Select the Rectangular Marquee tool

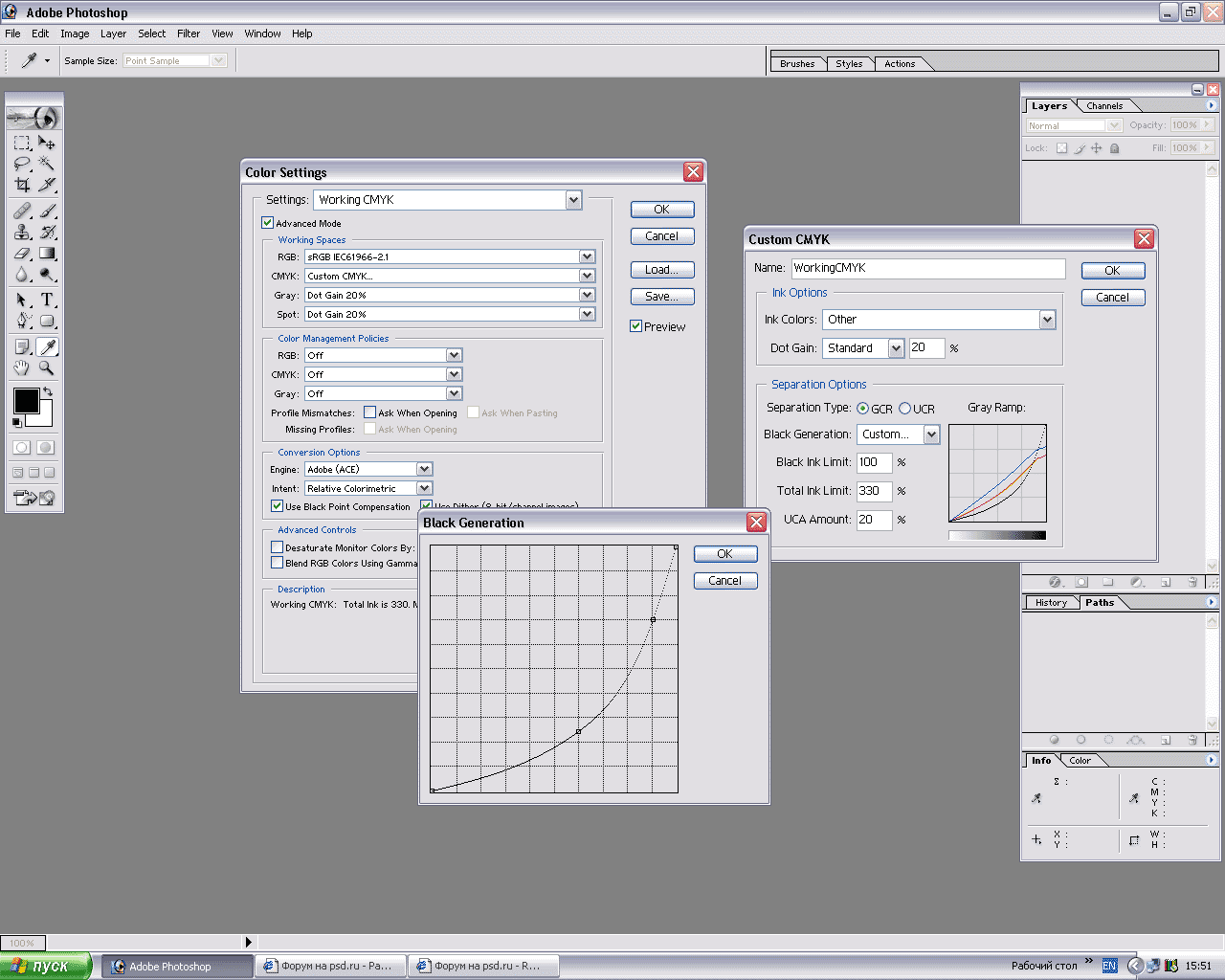coord(22,143)
